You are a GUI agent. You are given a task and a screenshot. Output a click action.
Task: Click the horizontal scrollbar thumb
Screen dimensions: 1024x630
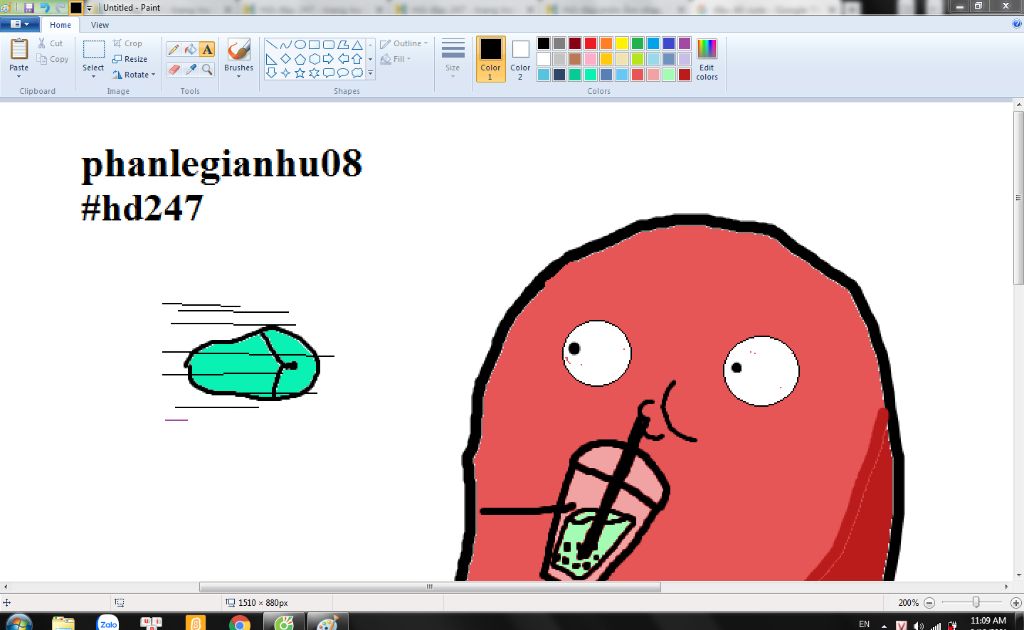click(x=429, y=586)
